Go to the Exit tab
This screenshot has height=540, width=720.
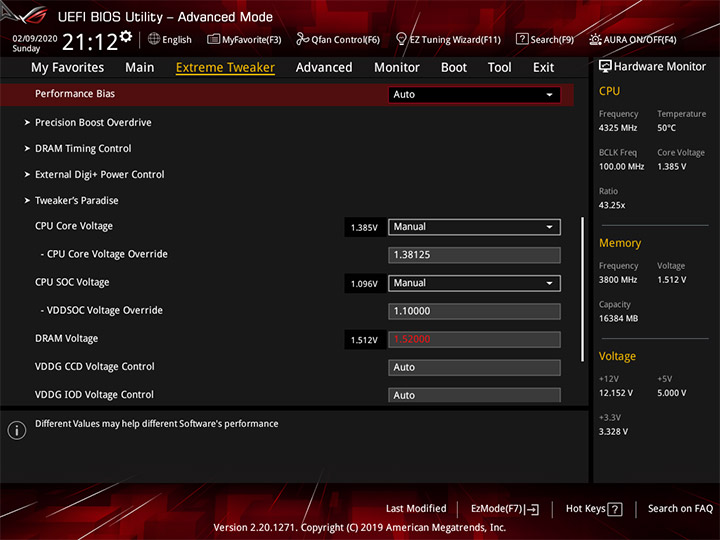tap(543, 68)
